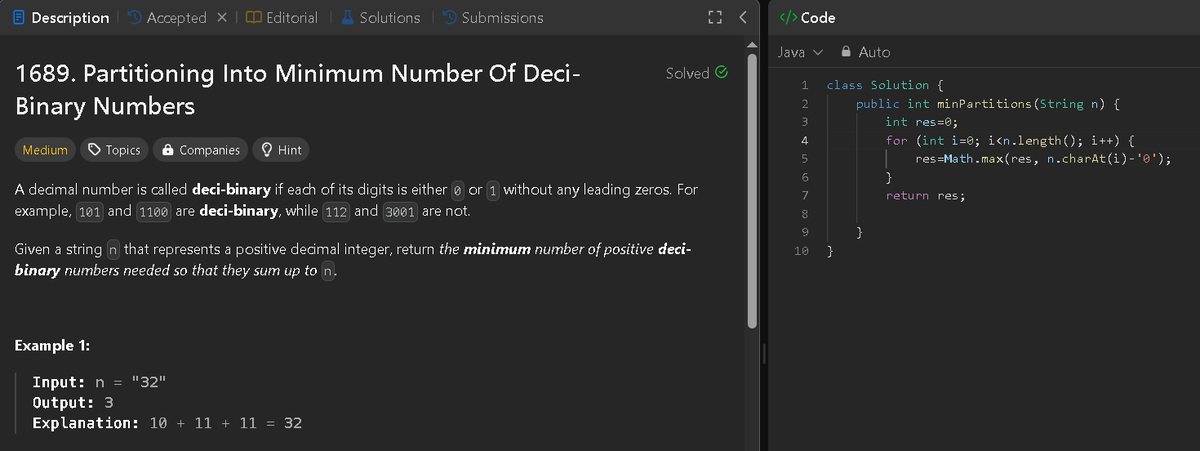The image size is (1200, 451).
Task: Click the 'Solved' status label
Action: 687,73
